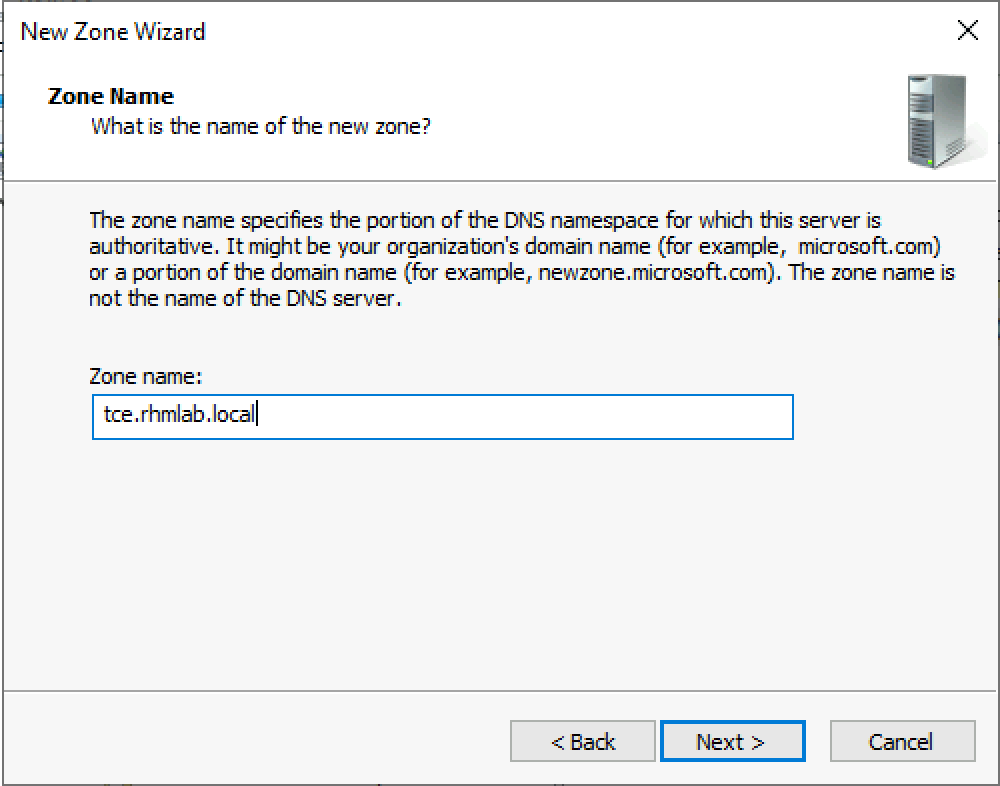This screenshot has height=786, width=1000.
Task: Click the Next > button
Action: pyautogui.click(x=733, y=741)
